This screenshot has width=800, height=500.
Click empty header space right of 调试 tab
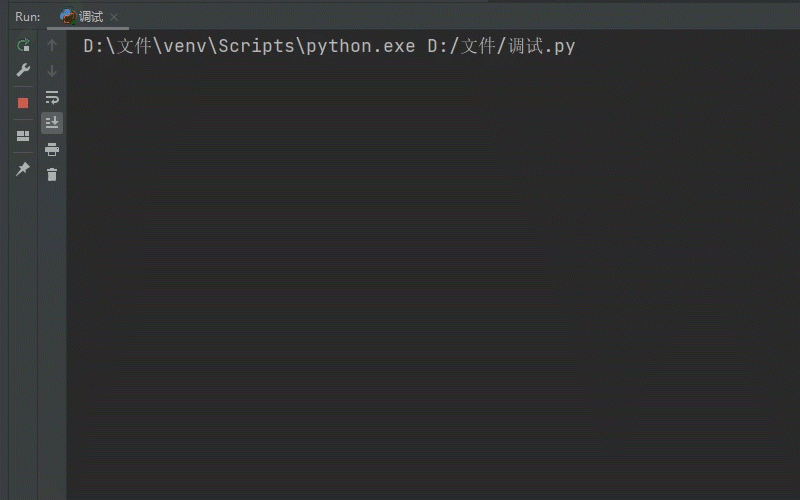coord(450,17)
